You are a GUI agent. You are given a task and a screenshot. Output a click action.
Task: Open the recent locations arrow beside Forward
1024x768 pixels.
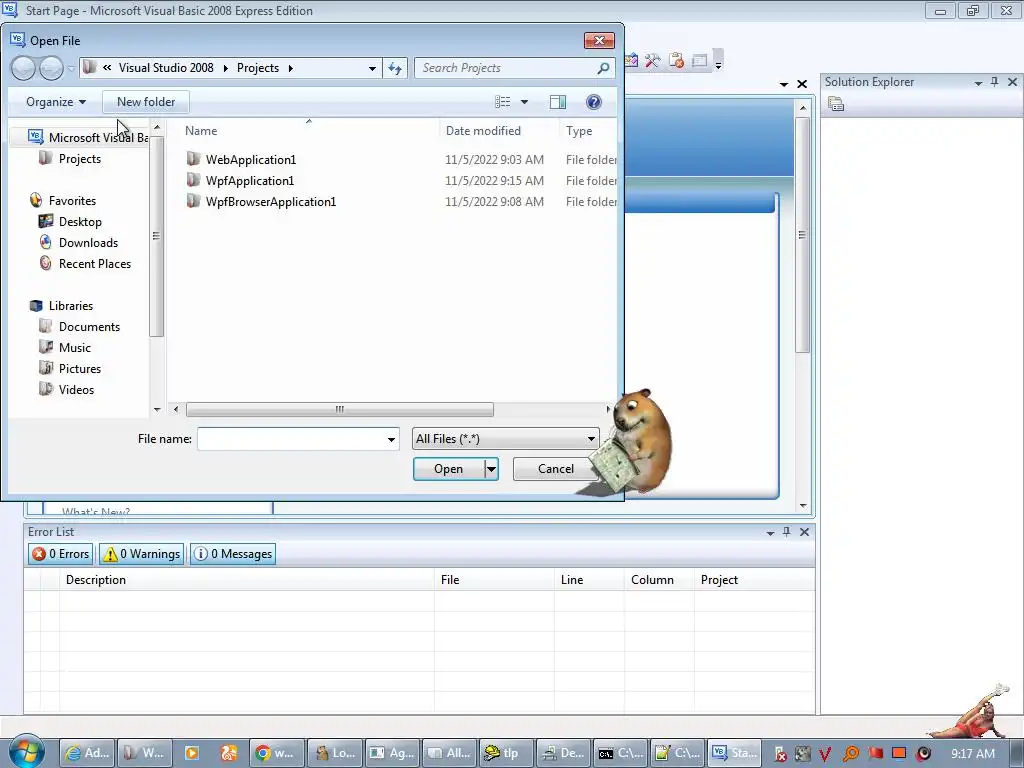click(x=71, y=68)
